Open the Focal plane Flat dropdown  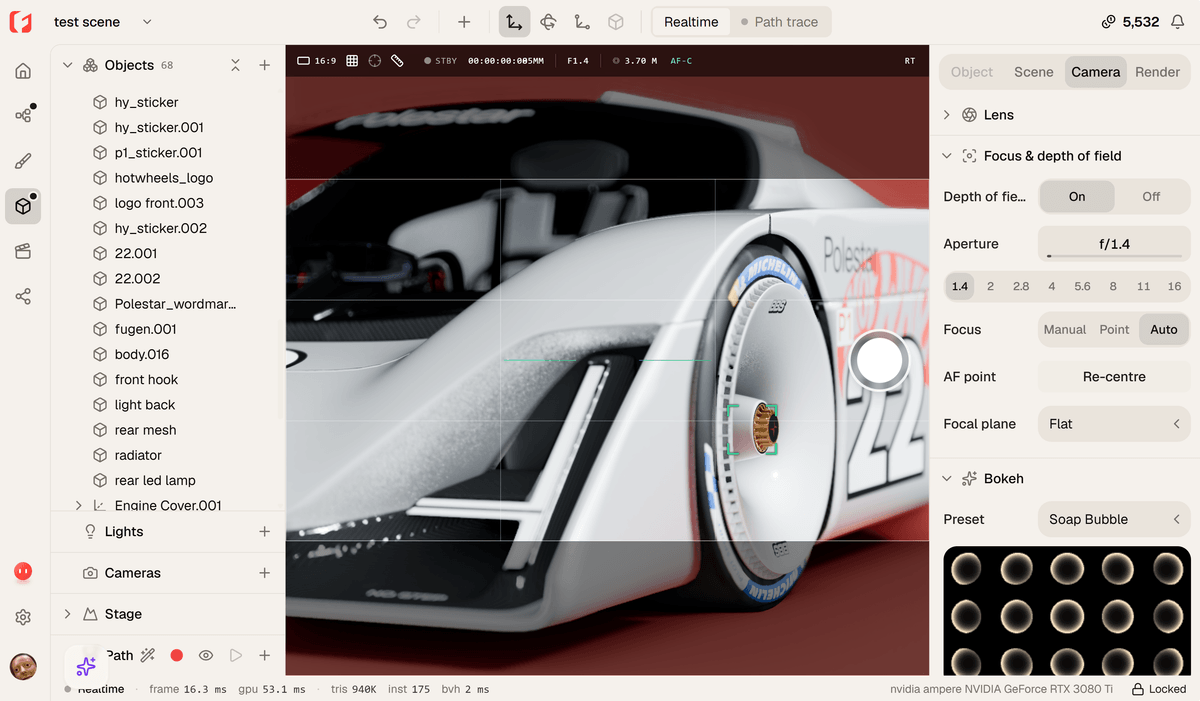1114,424
